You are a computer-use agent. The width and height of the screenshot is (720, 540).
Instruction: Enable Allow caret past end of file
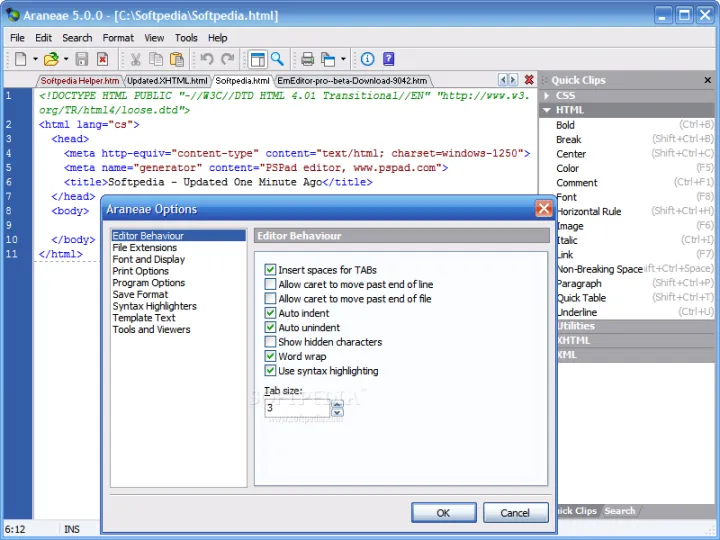click(270, 298)
